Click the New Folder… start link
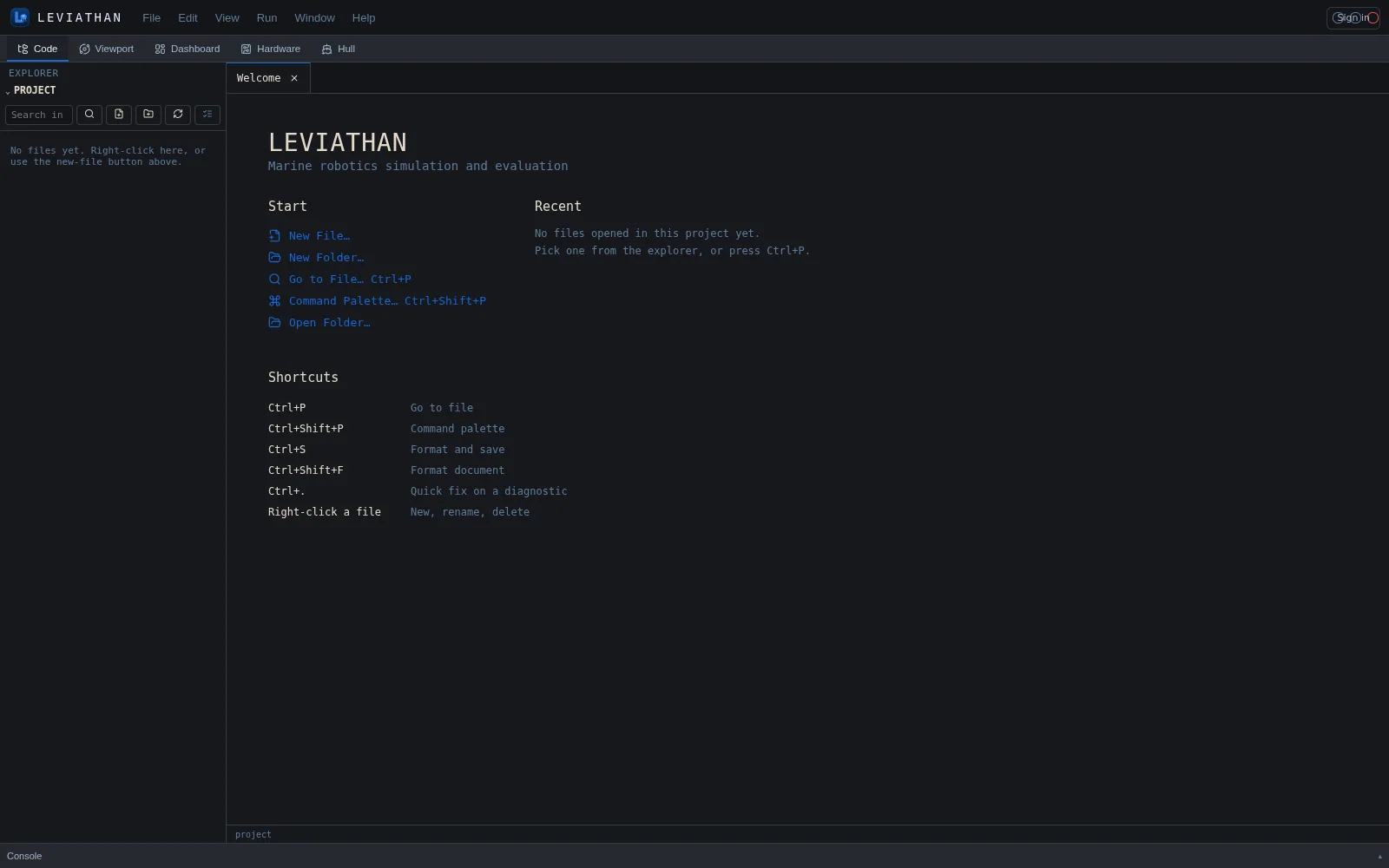The width and height of the screenshot is (1389, 868). (317, 257)
